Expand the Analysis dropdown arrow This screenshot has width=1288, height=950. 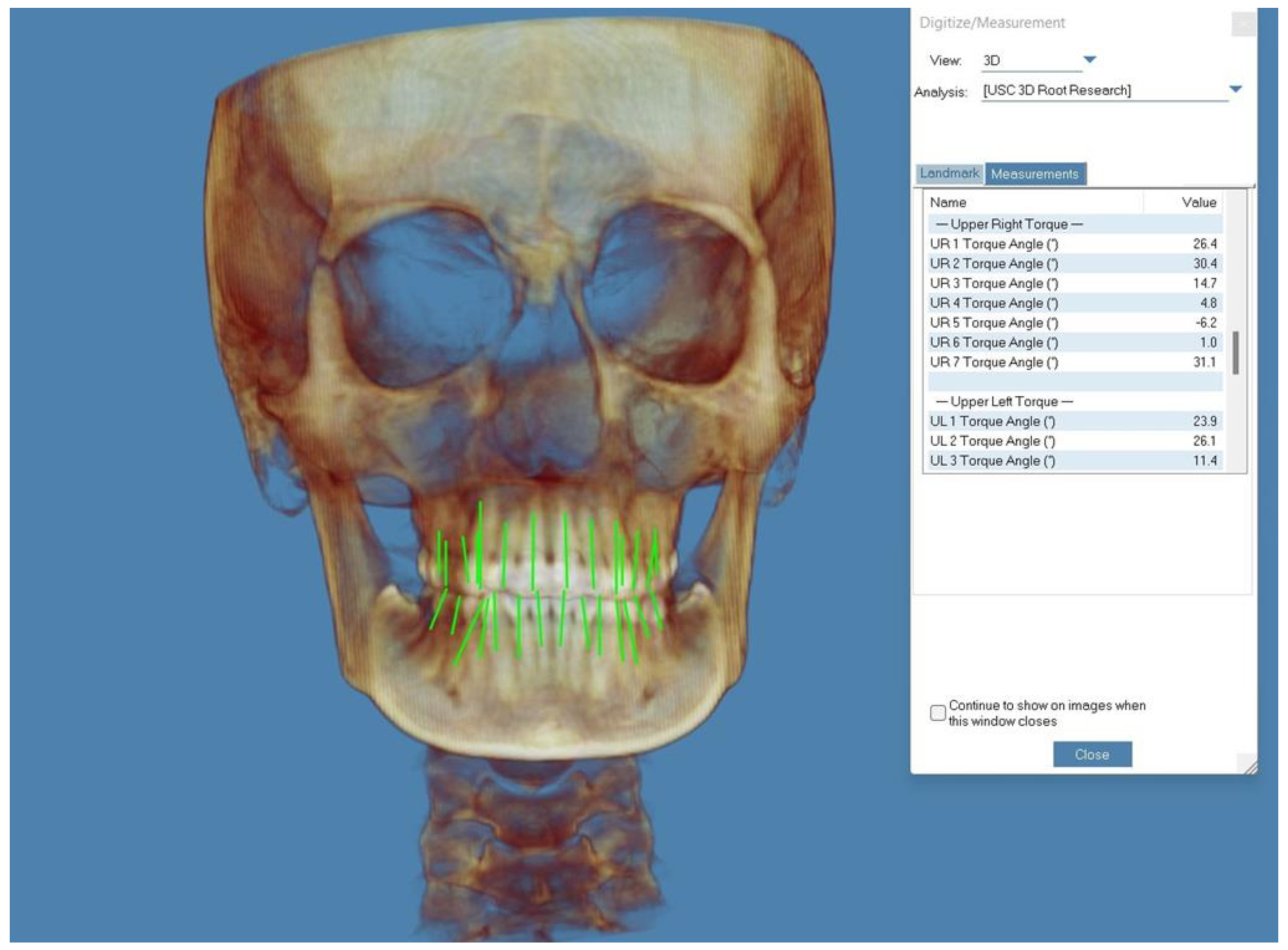click(1235, 89)
